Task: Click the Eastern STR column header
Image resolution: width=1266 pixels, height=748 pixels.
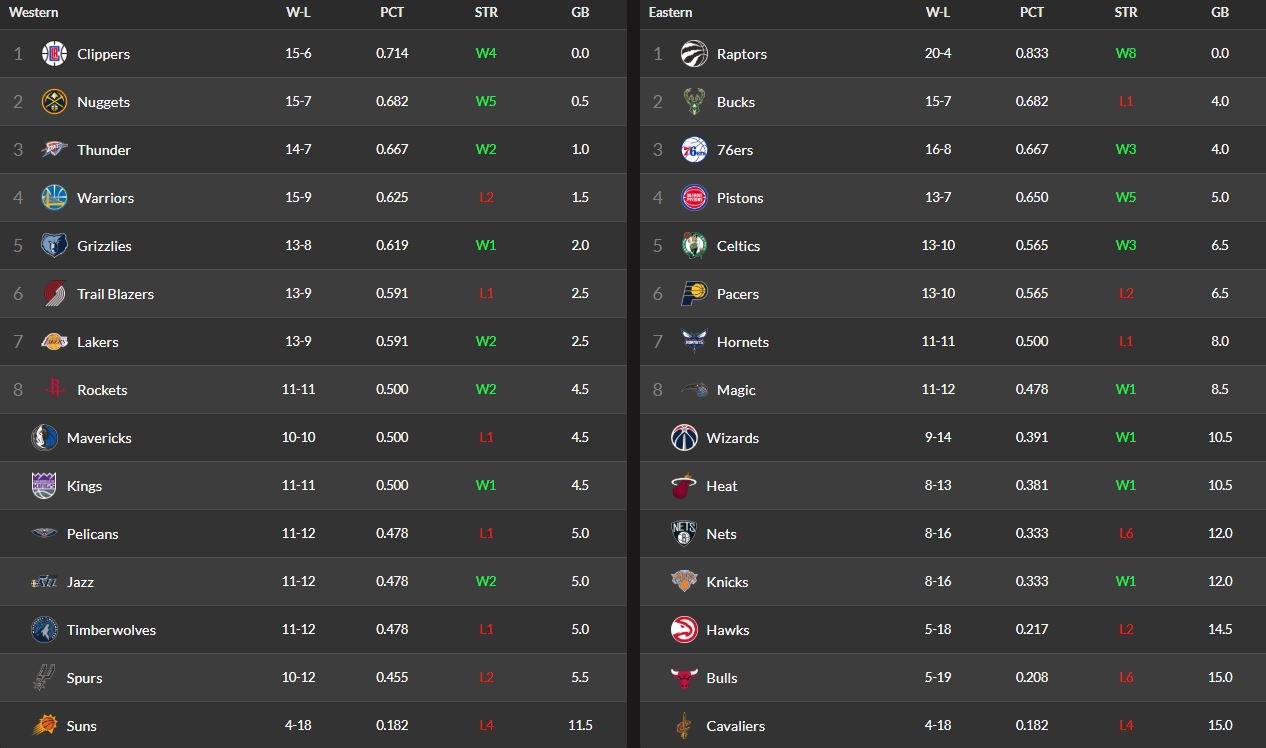Action: [x=1126, y=13]
